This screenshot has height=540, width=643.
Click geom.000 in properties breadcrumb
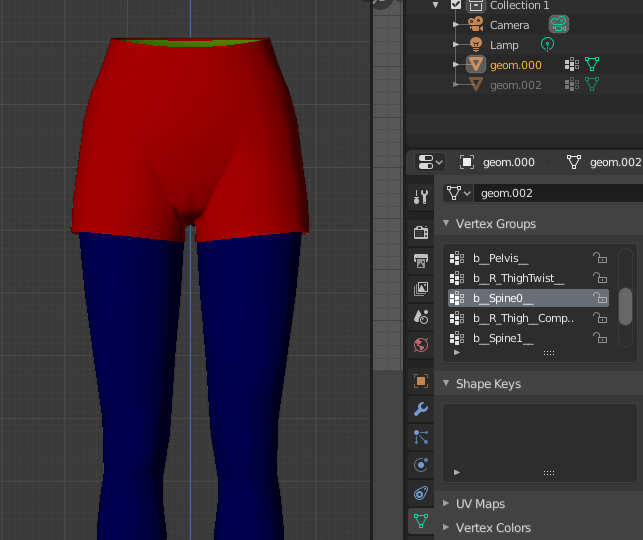point(508,162)
